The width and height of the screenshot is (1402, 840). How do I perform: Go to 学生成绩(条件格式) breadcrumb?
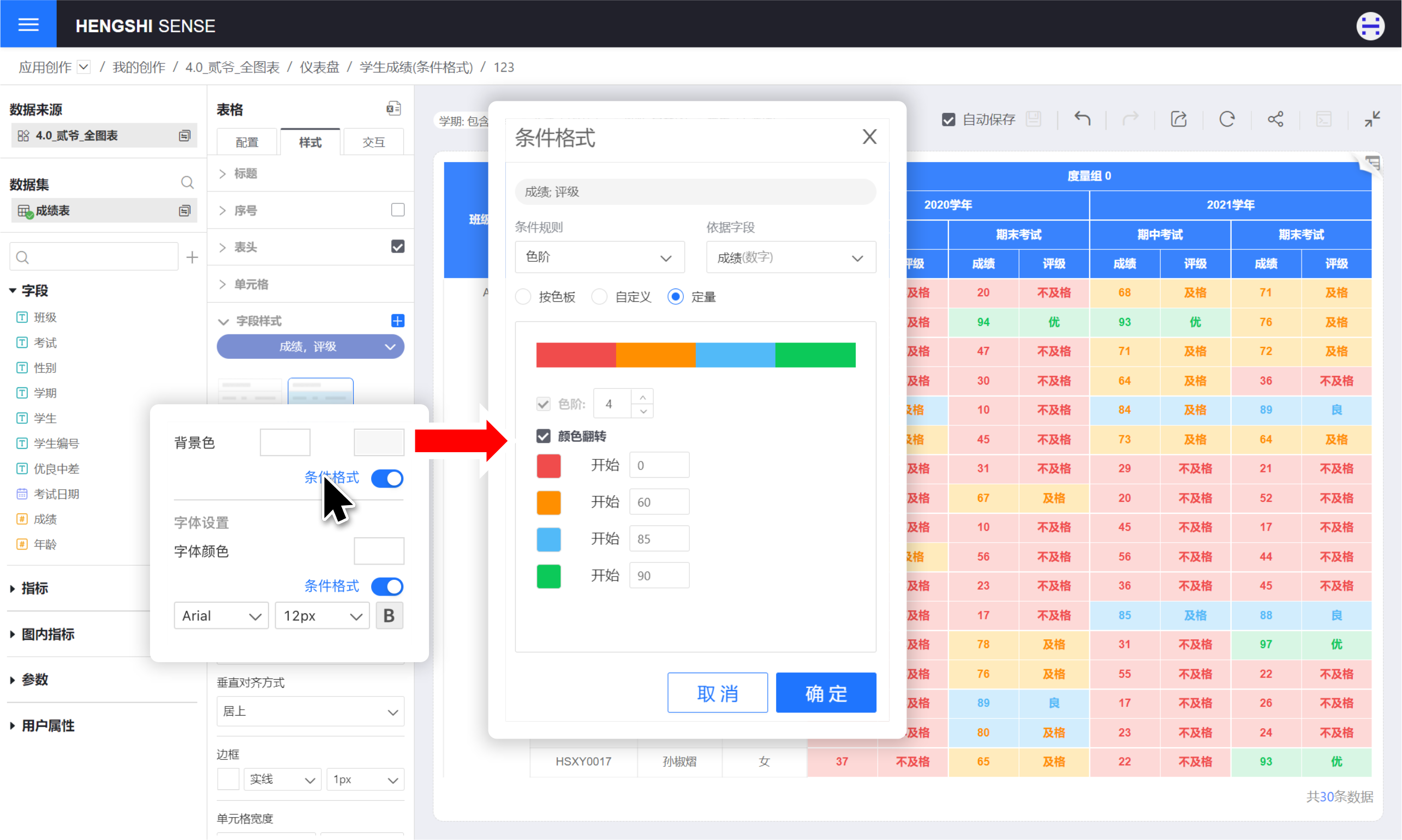point(416,67)
